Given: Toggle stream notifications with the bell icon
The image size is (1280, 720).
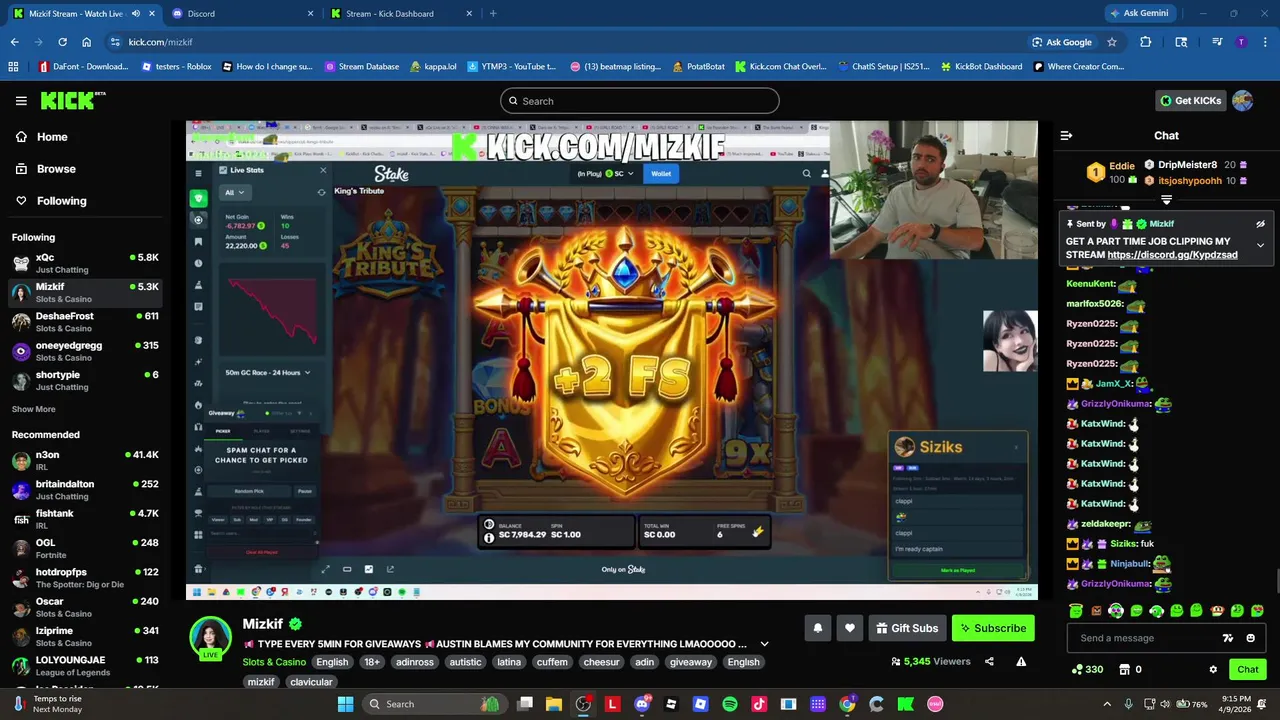Looking at the screenshot, I should coord(818,628).
